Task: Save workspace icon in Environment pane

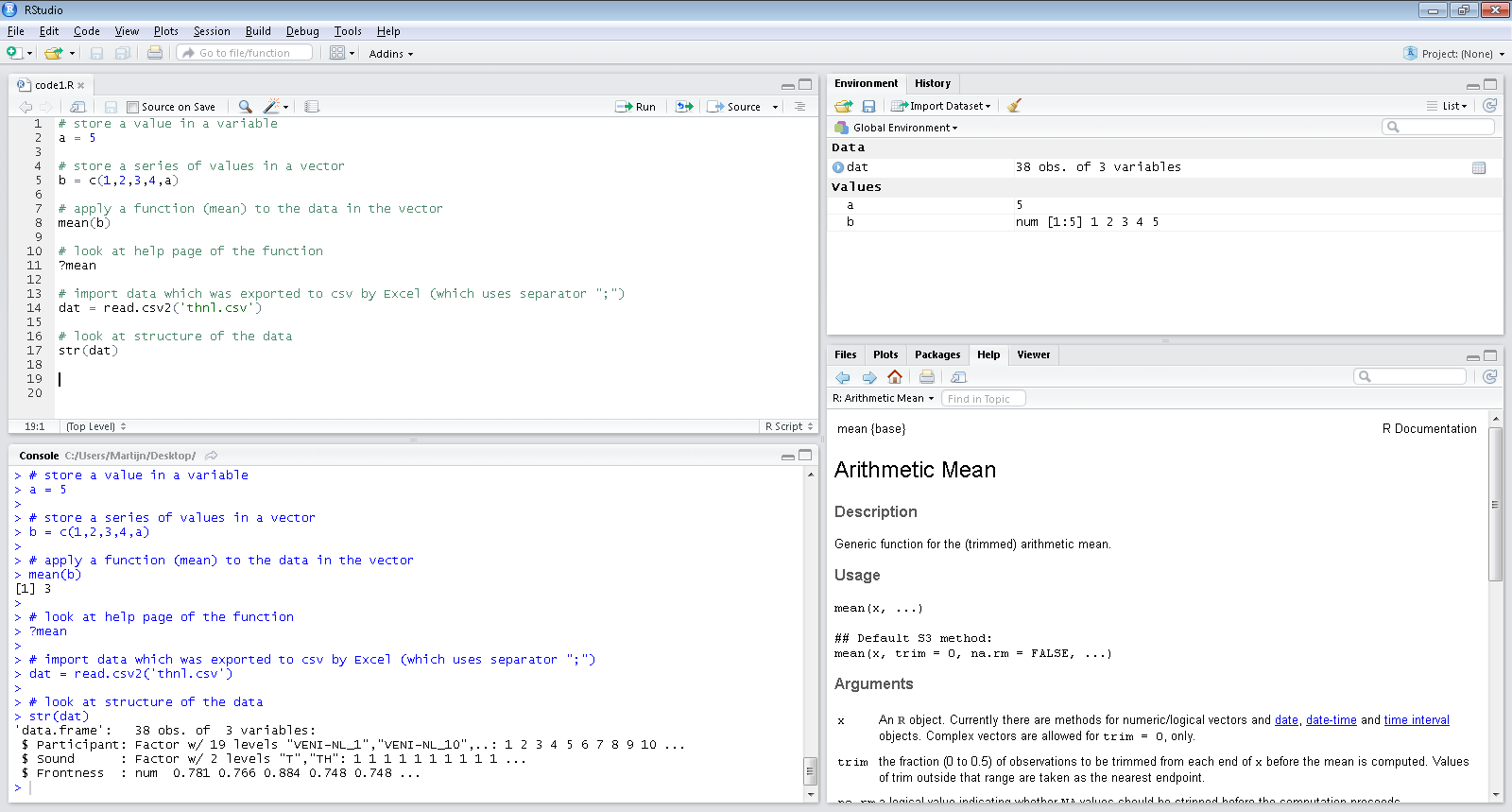Action: [x=868, y=106]
